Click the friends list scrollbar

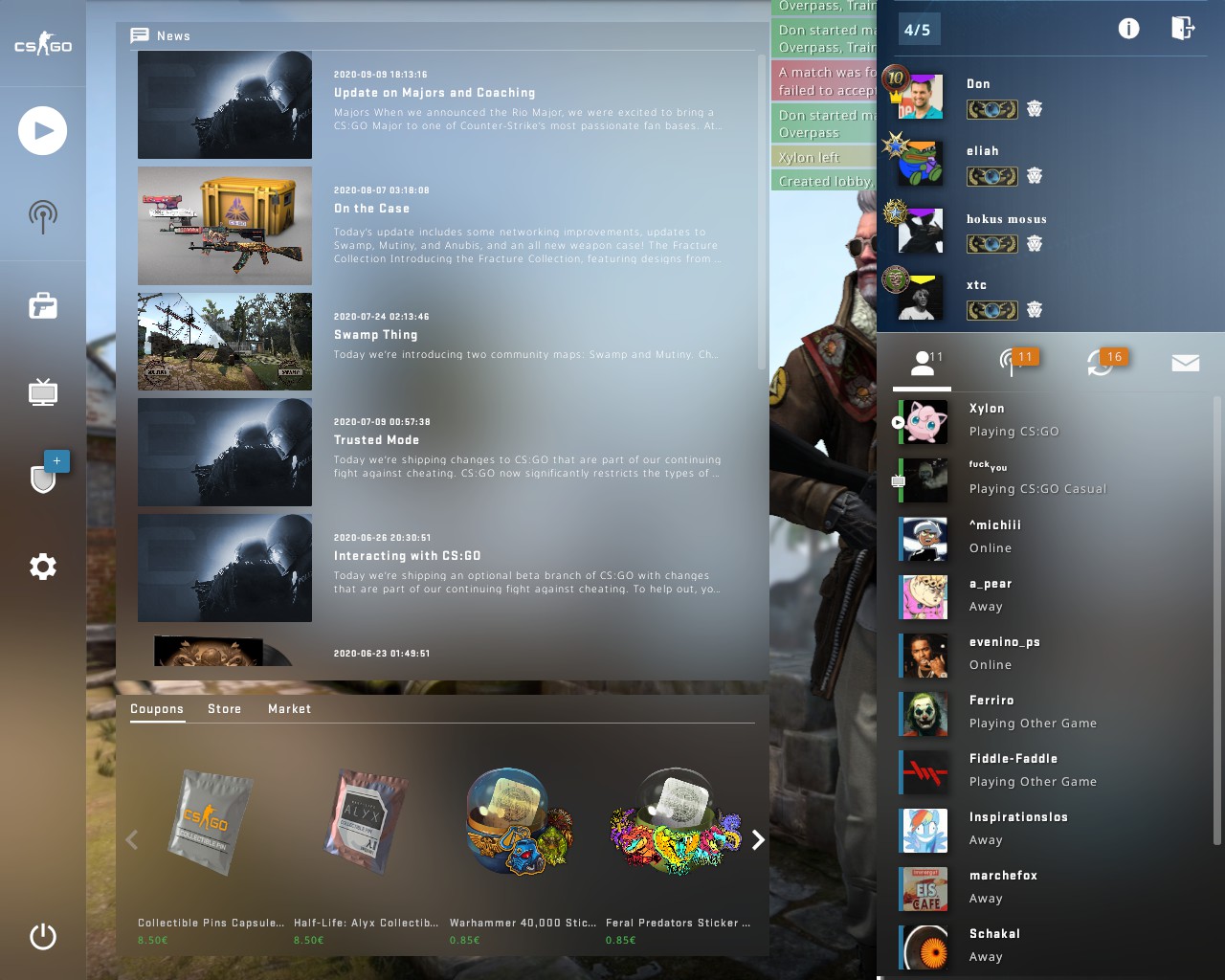1217,620
